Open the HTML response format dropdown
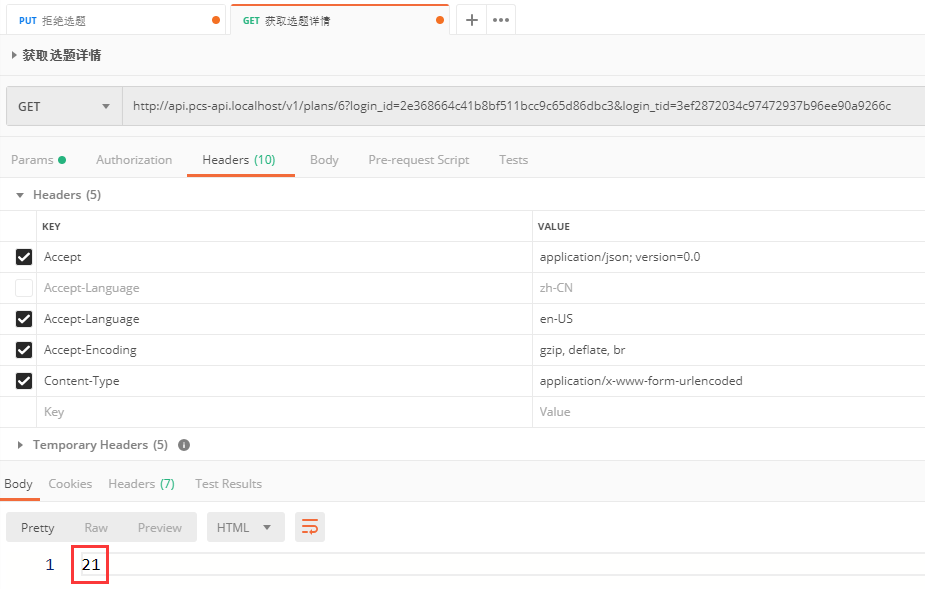This screenshot has height=589, width=925. (245, 527)
